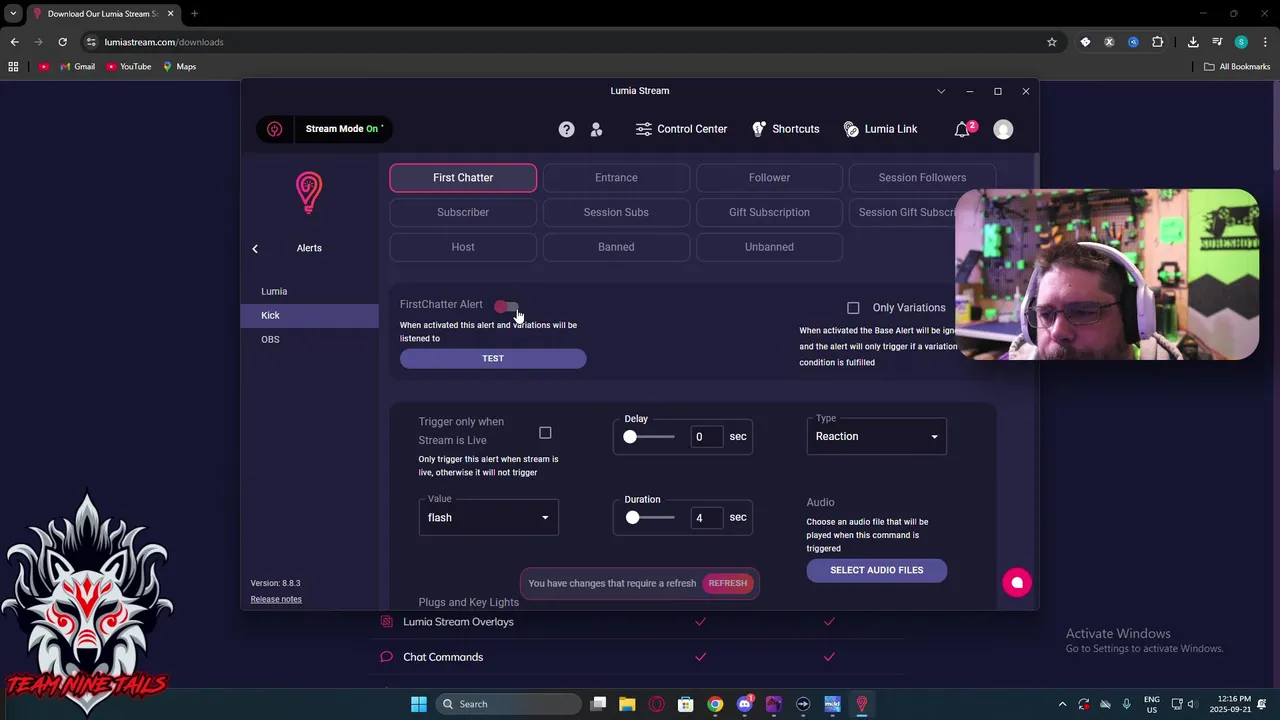Select the Gift Subscription tab
Image resolution: width=1280 pixels, height=720 pixels.
pyautogui.click(x=769, y=212)
